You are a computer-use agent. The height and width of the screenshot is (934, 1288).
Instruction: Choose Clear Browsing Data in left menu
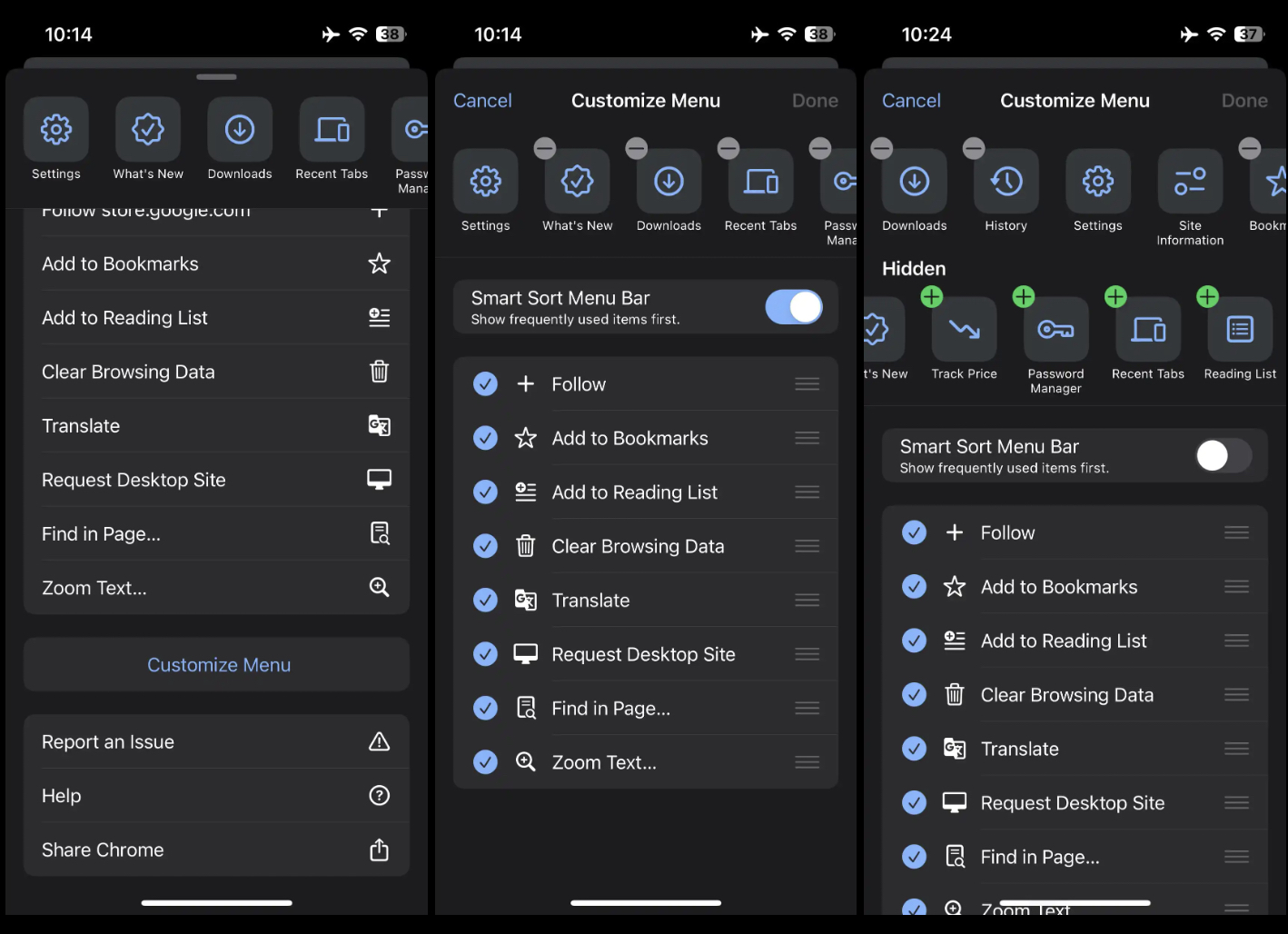[x=216, y=372]
